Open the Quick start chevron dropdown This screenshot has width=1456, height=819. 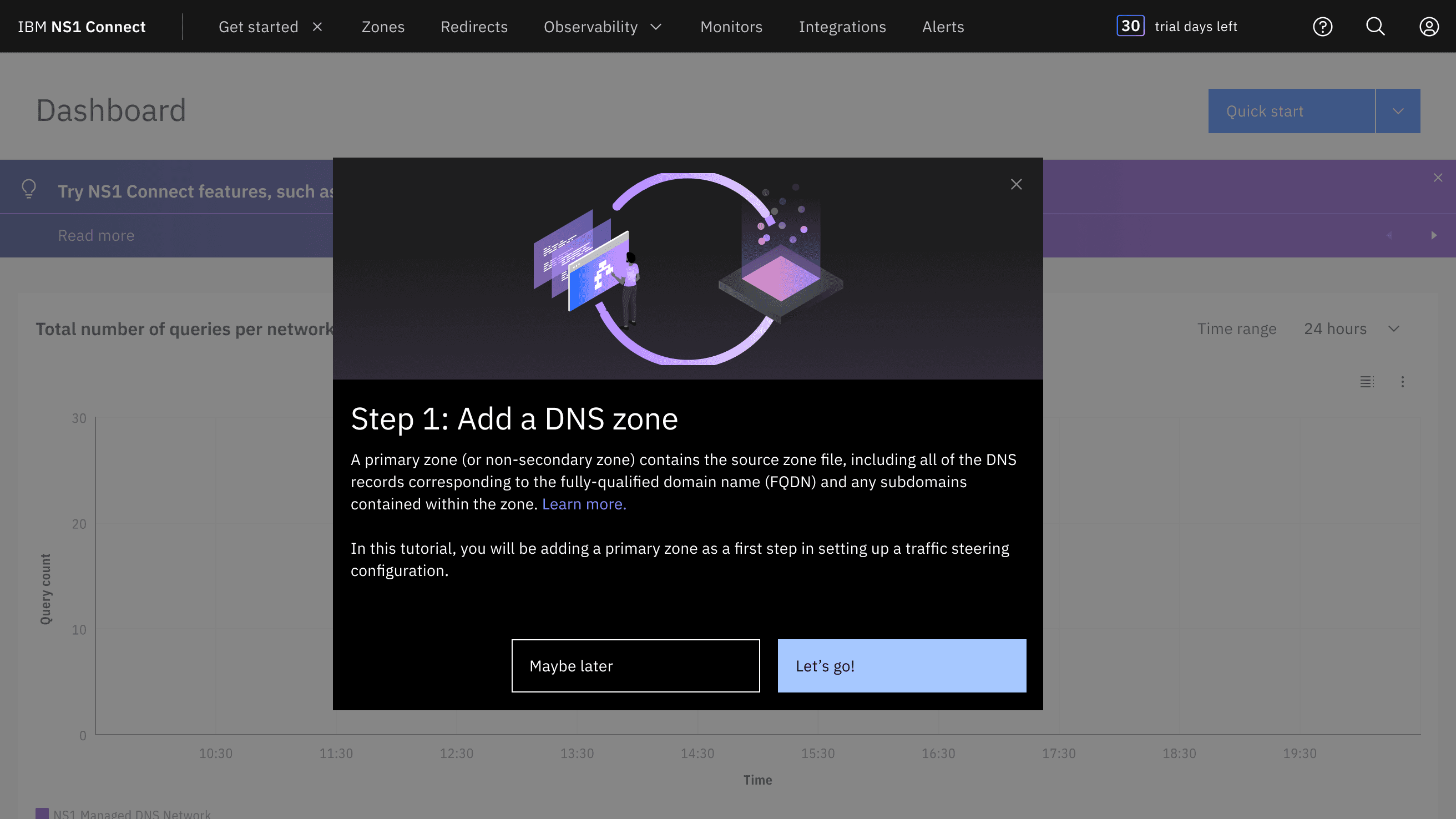[1398, 111]
